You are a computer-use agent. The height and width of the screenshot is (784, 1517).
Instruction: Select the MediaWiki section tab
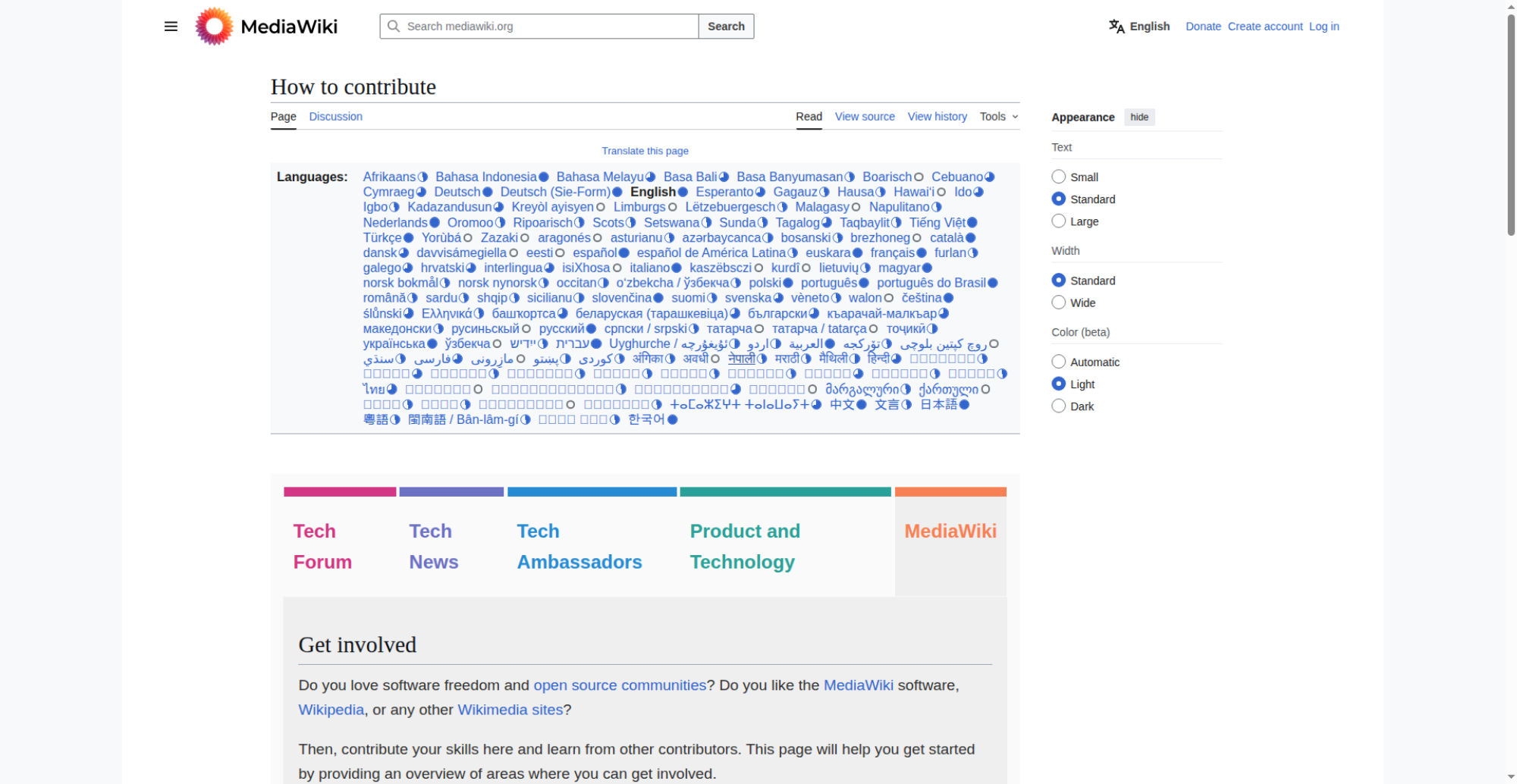[950, 531]
